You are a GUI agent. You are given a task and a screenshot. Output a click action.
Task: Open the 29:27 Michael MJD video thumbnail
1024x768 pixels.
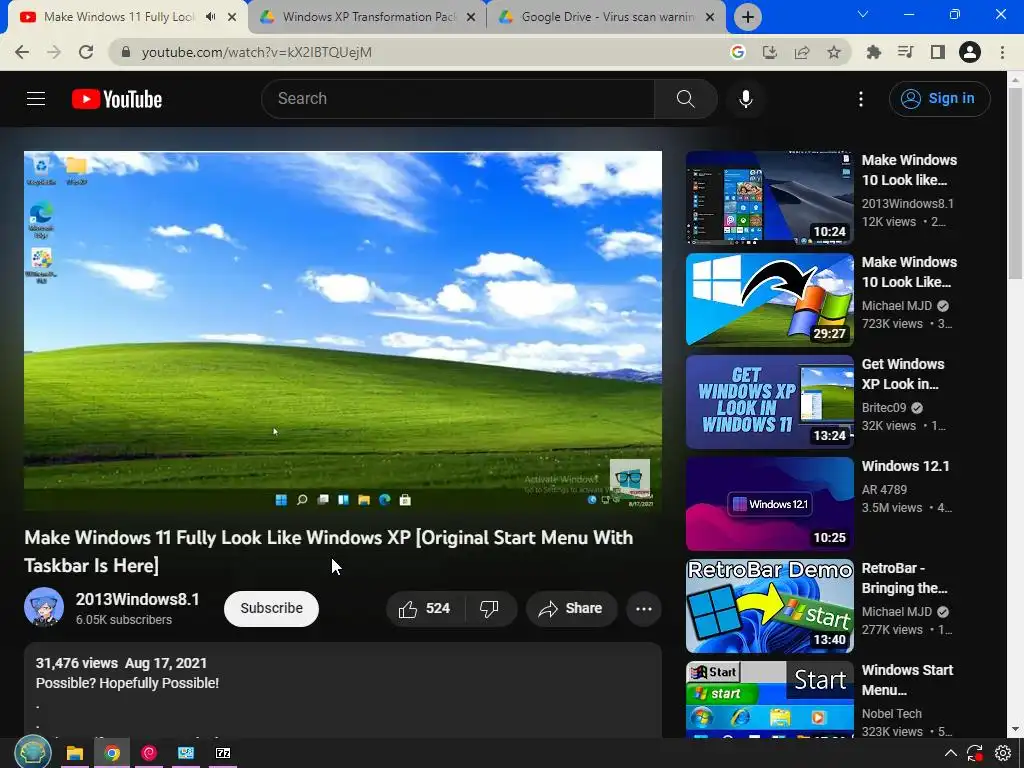pos(769,300)
